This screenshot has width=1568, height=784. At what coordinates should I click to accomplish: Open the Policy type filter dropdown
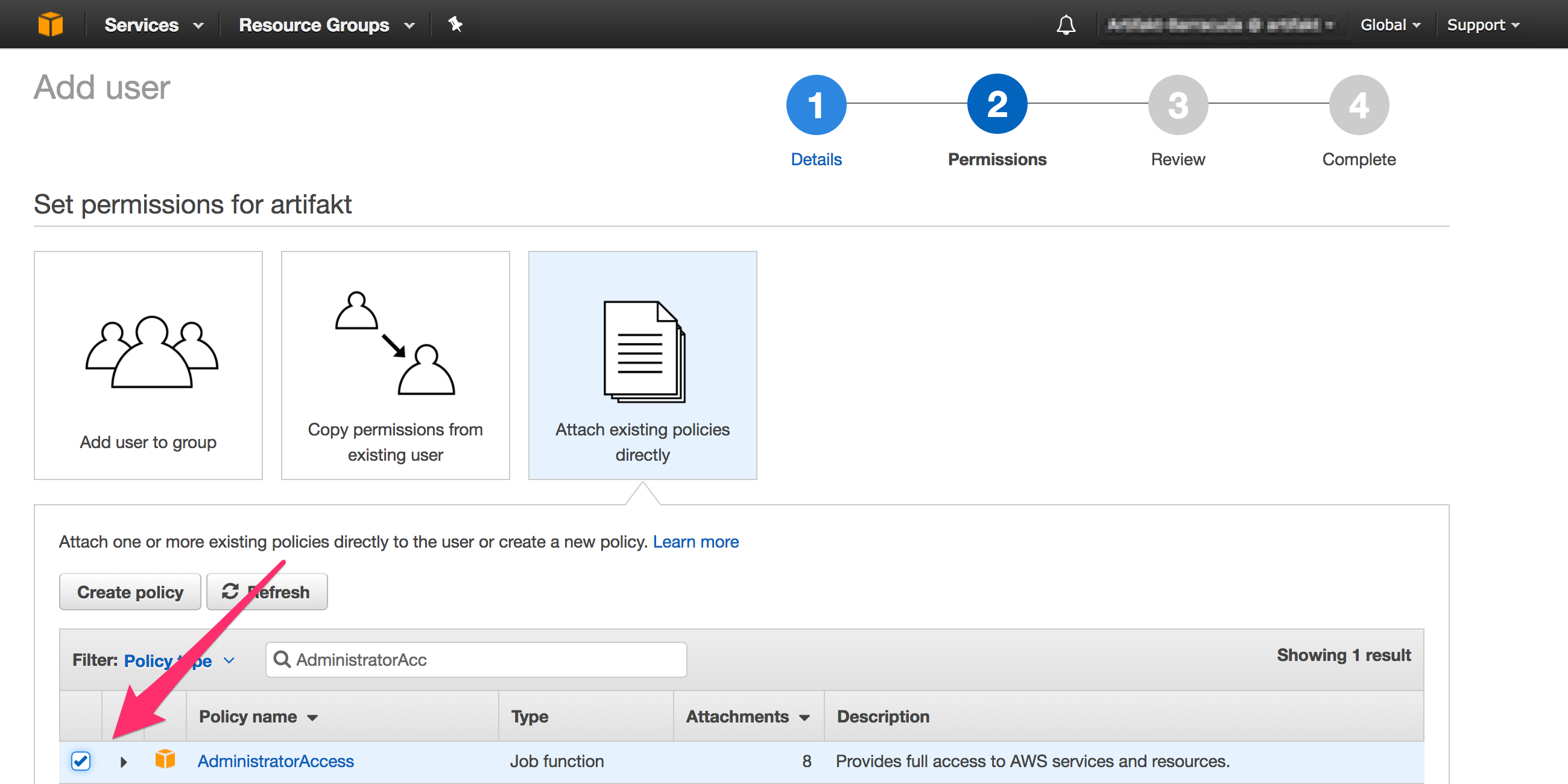[179, 660]
